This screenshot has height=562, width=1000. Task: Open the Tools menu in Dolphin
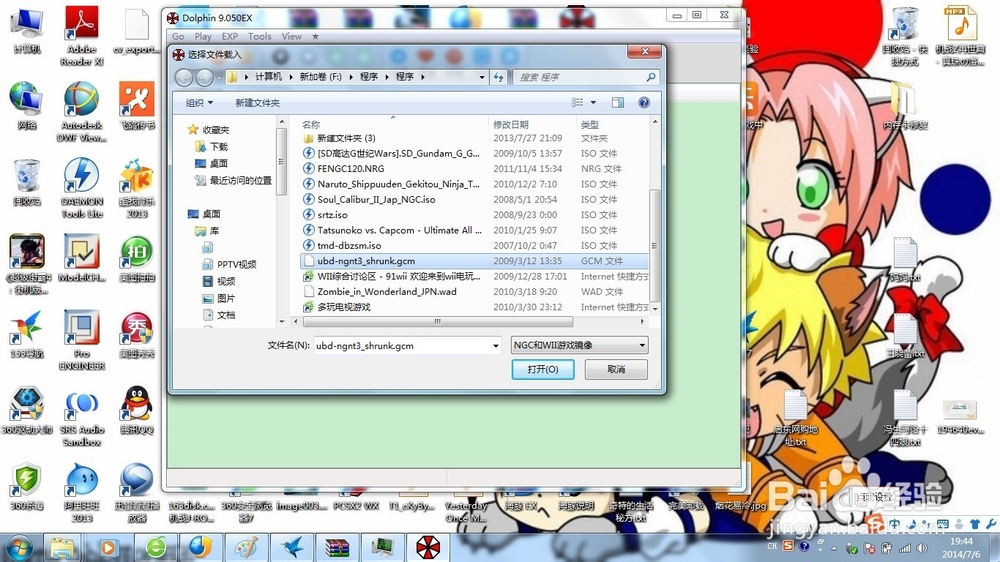tap(260, 36)
